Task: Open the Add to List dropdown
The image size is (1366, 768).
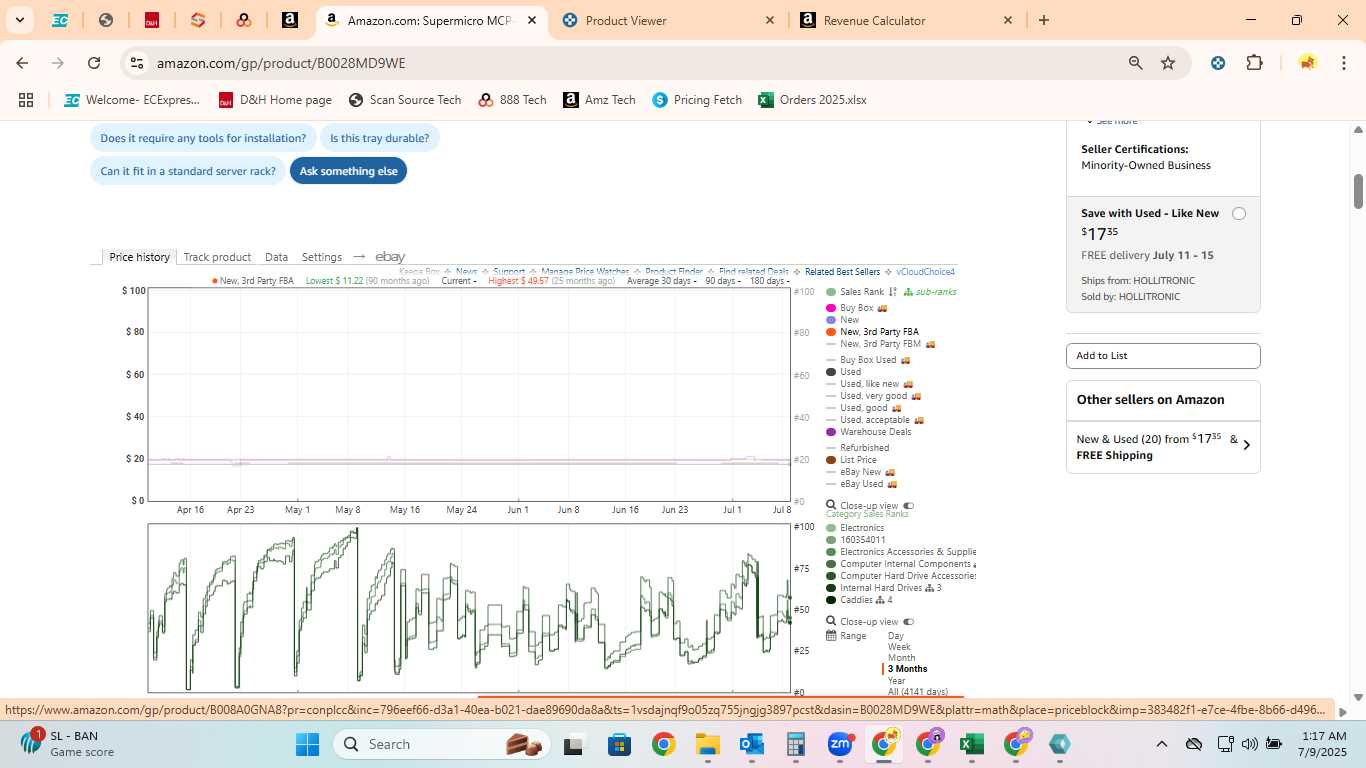Action: click(1163, 356)
